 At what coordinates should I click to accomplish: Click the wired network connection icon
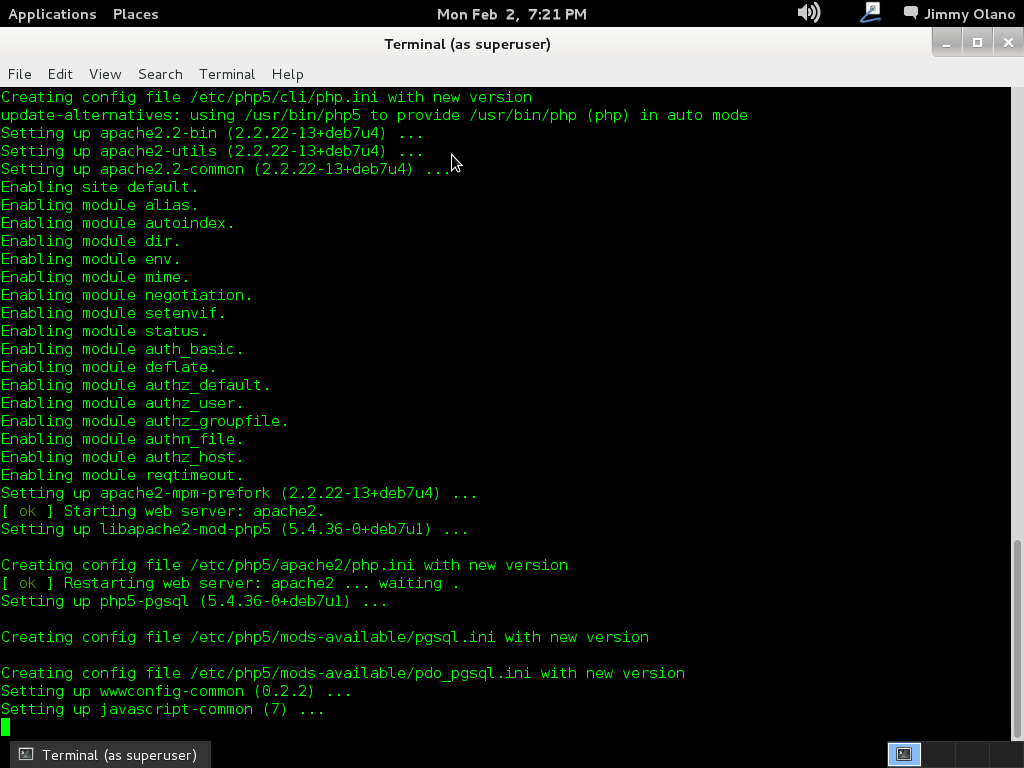coord(869,13)
